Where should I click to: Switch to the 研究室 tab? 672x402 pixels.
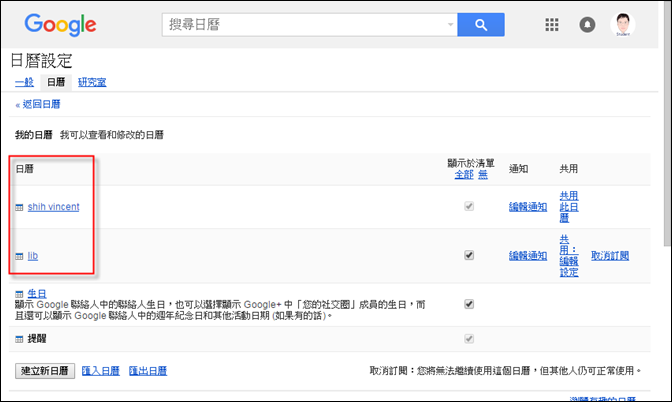tap(92, 82)
